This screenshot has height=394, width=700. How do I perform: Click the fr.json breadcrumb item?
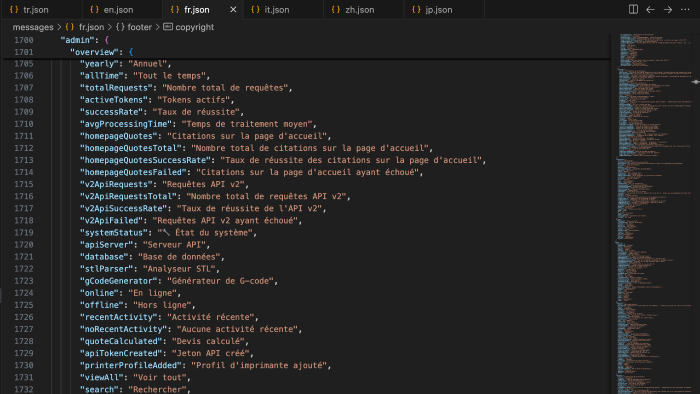click(92, 27)
